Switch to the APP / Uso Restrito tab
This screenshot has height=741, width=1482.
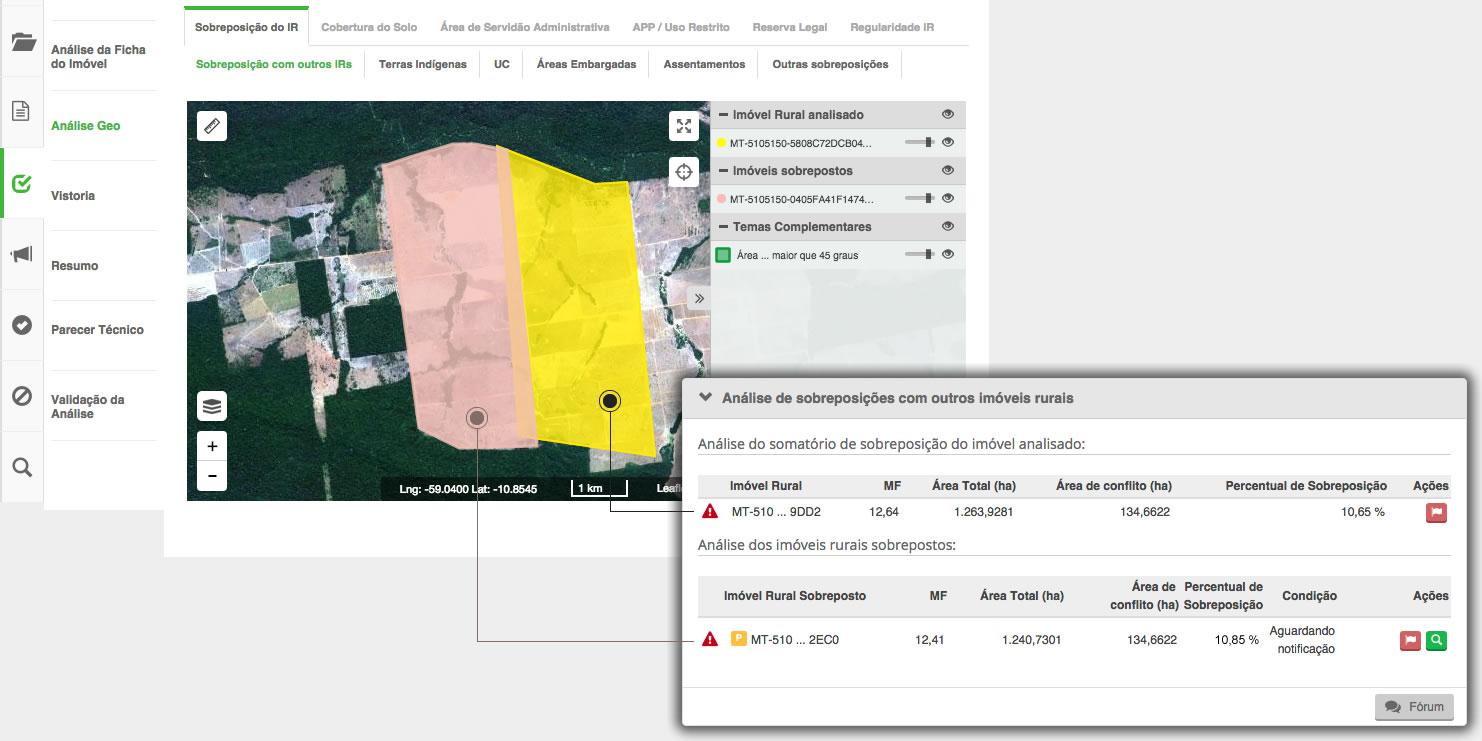point(681,27)
